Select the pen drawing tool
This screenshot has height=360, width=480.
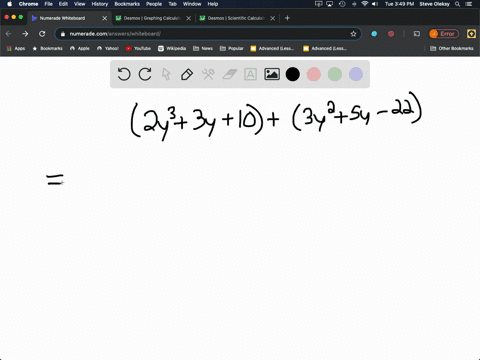tap(187, 74)
